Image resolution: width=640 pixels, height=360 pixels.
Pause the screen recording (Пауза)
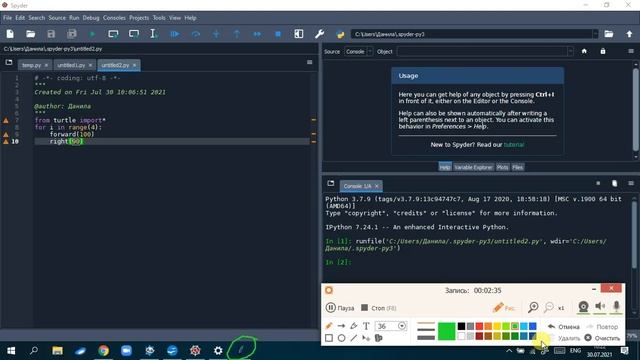pos(340,308)
